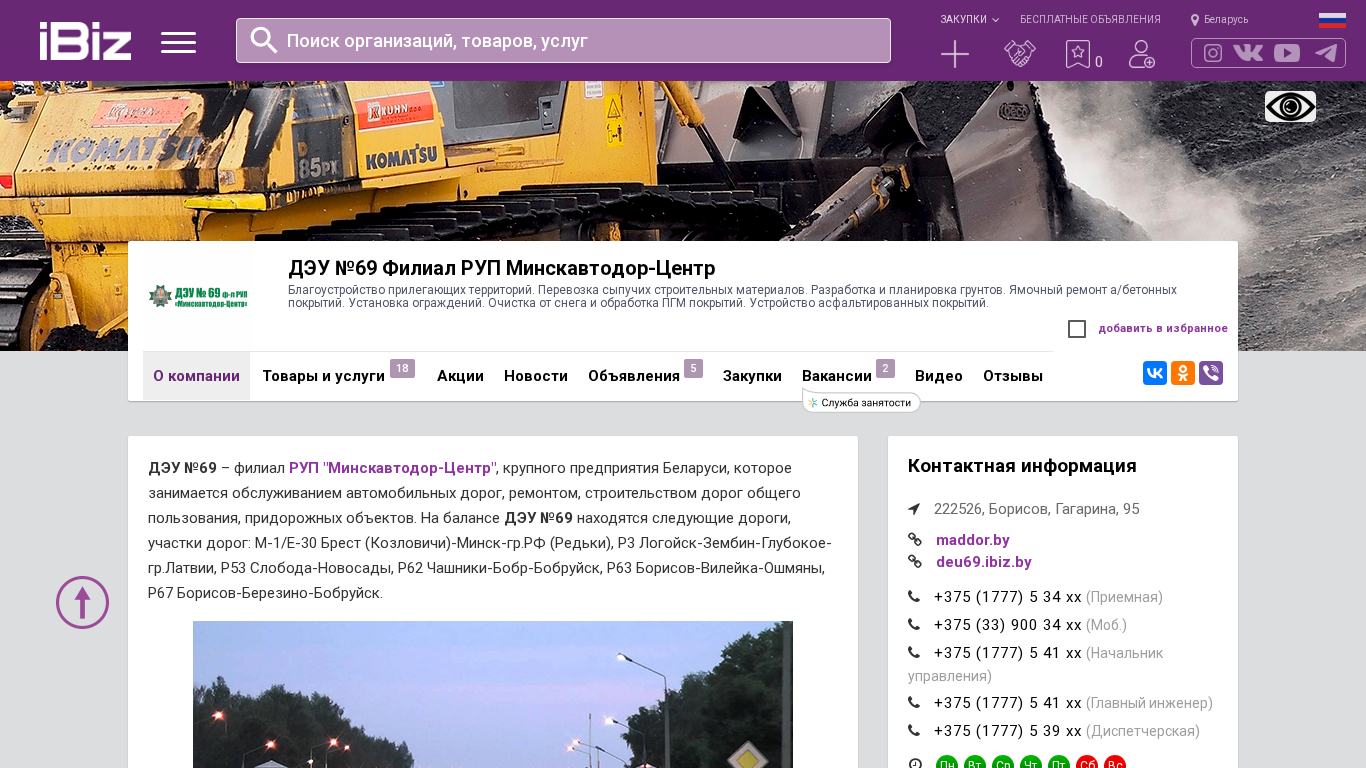Open the iBiz VK page in header

tap(1248, 53)
